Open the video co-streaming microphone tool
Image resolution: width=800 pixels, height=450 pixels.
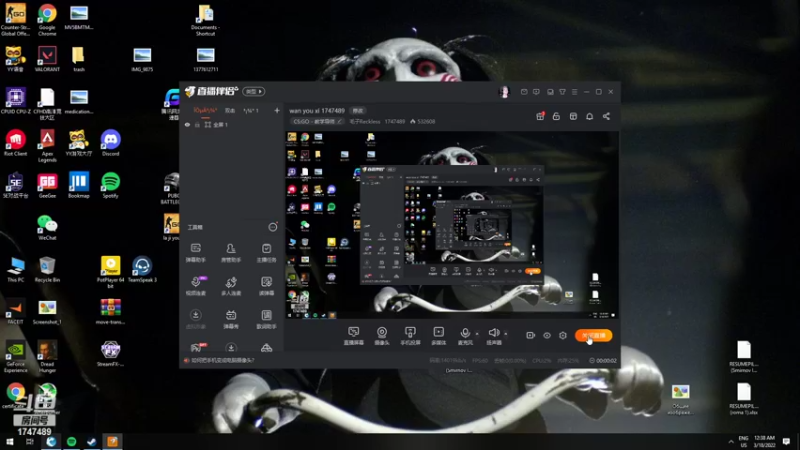click(x=195, y=286)
